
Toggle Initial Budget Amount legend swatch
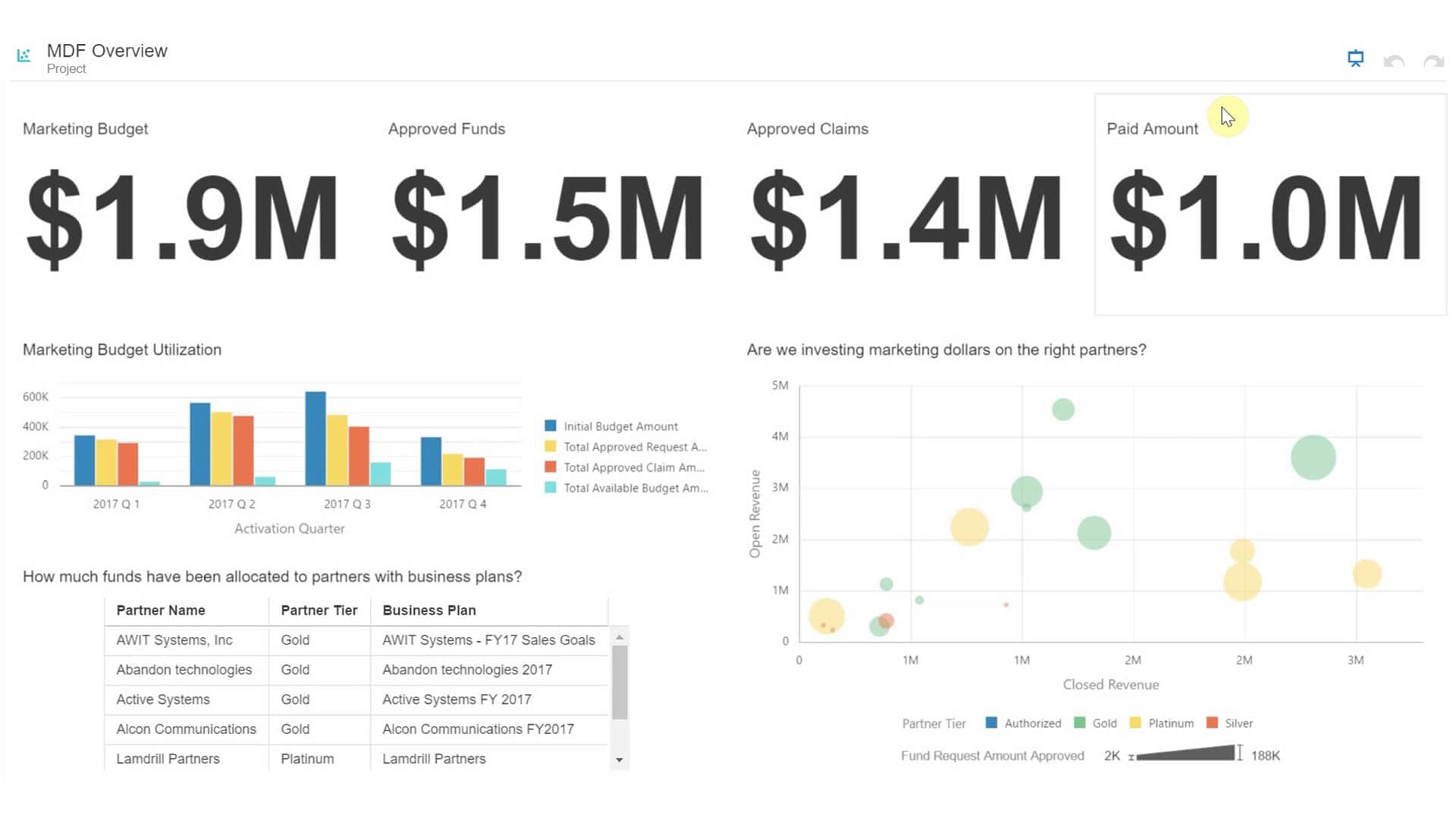[x=551, y=426]
